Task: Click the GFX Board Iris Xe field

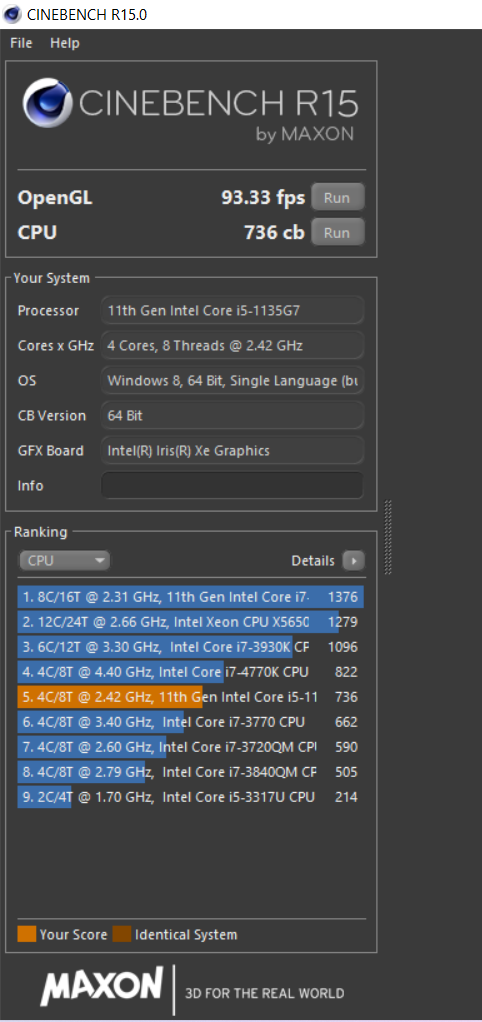Action: 233,450
